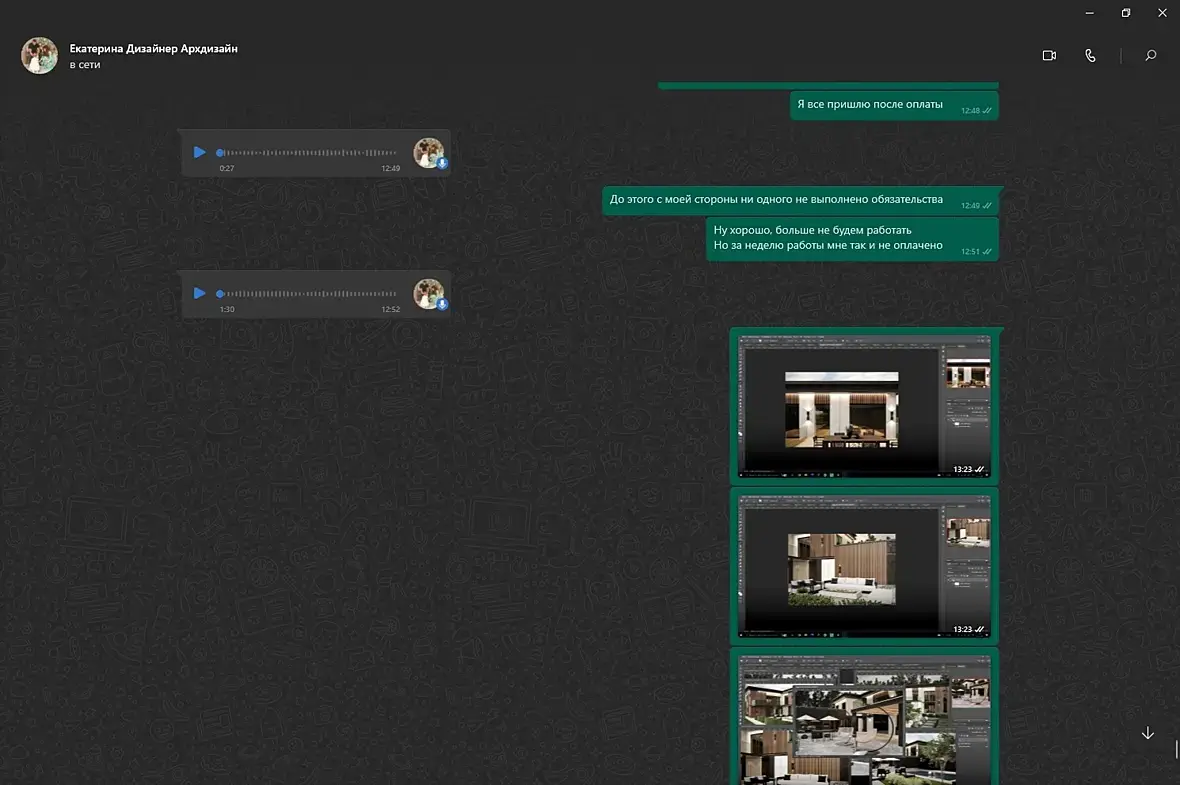The height and width of the screenshot is (785, 1180).
Task: Click the avatar on the 12:49 voice message
Action: pos(429,153)
